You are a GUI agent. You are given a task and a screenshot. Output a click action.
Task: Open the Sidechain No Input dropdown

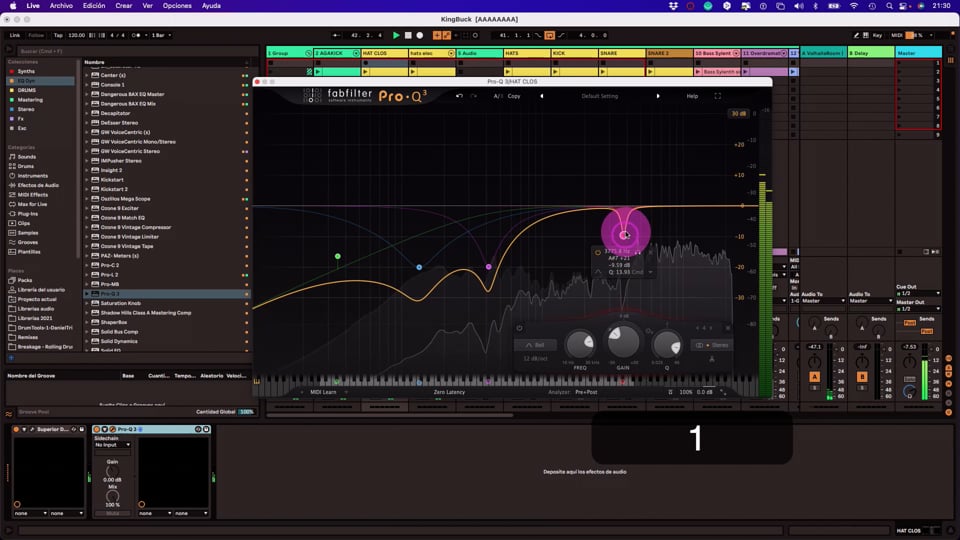[x=112, y=445]
